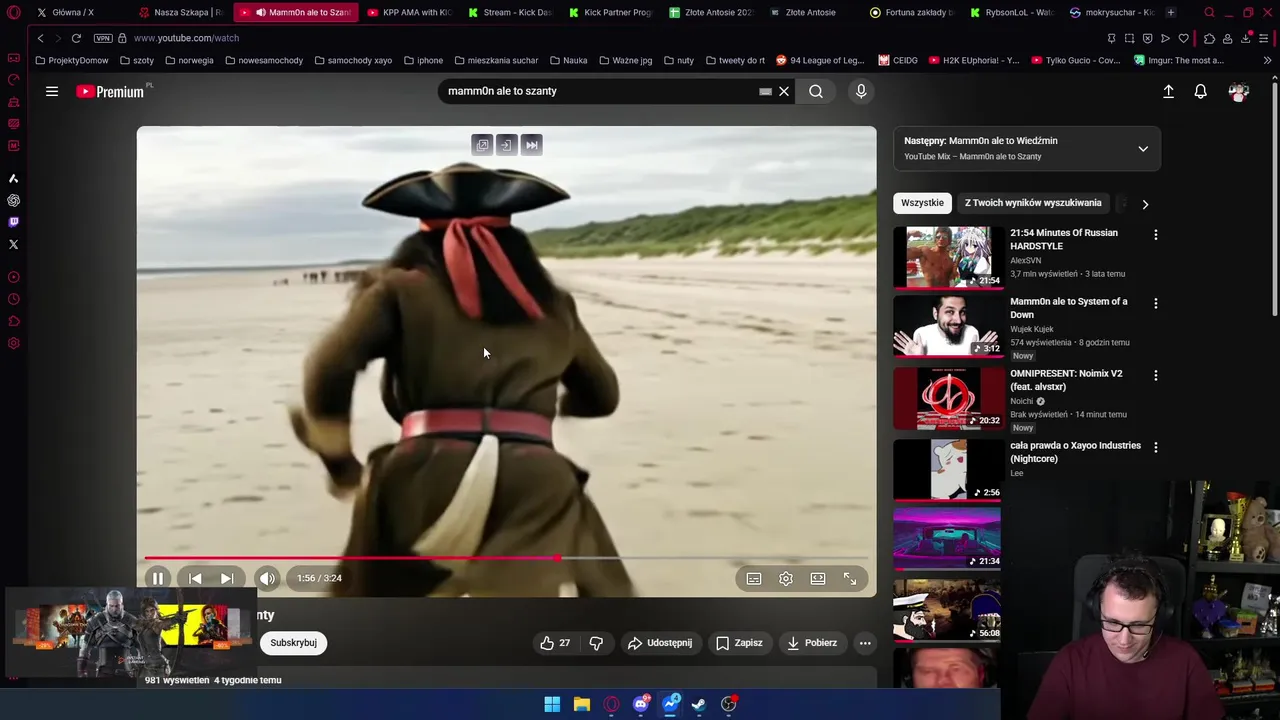This screenshot has width=1280, height=720.
Task: Open the Twitch icon in Opera sidebar
Action: click(x=13, y=222)
